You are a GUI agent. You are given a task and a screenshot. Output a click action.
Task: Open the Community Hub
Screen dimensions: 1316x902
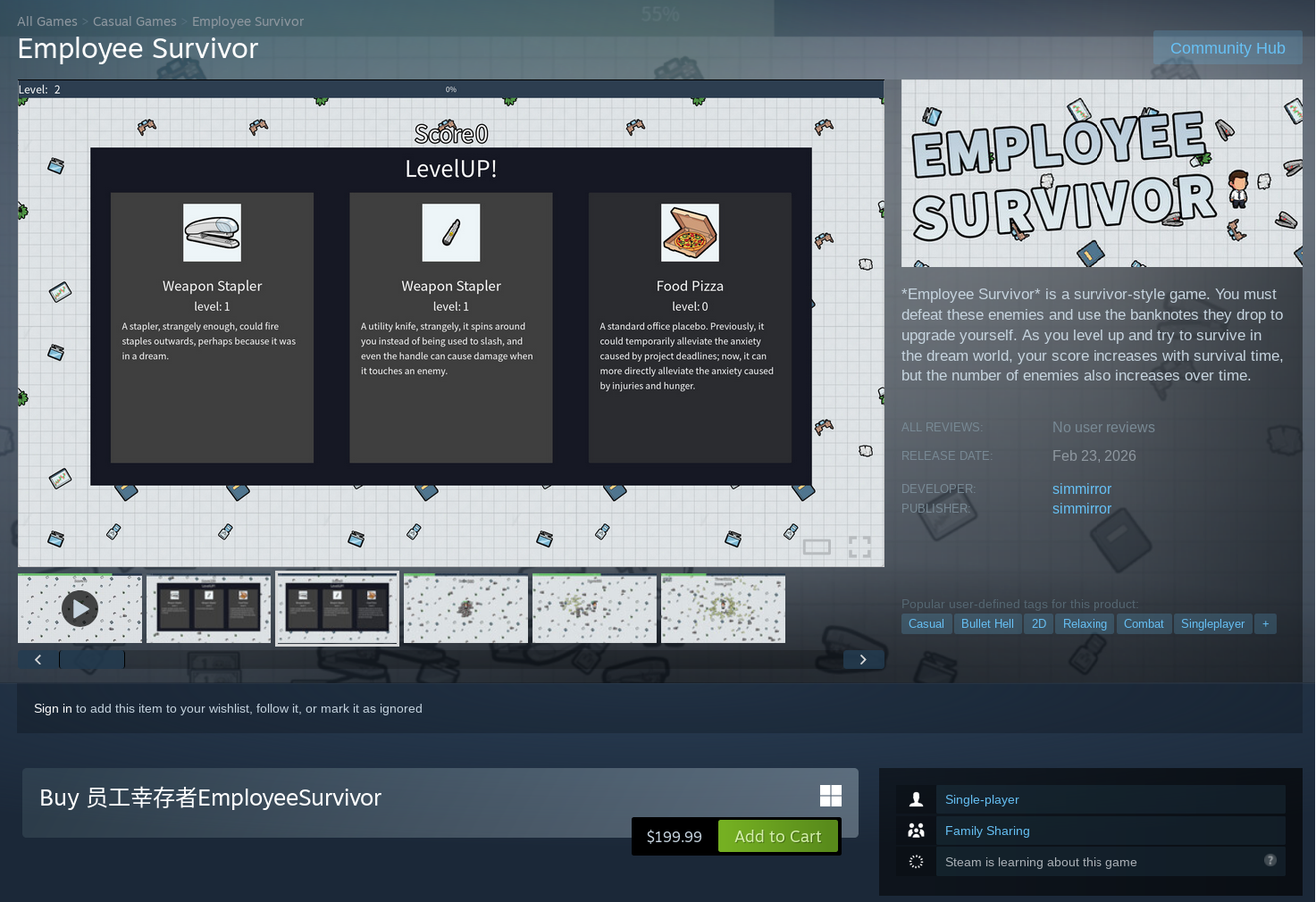pyautogui.click(x=1228, y=48)
